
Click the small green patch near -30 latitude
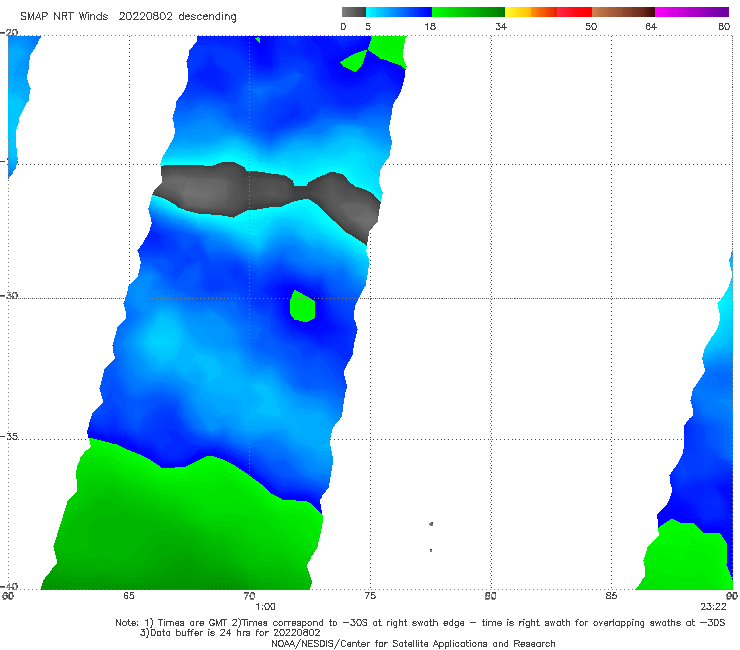[303, 306]
